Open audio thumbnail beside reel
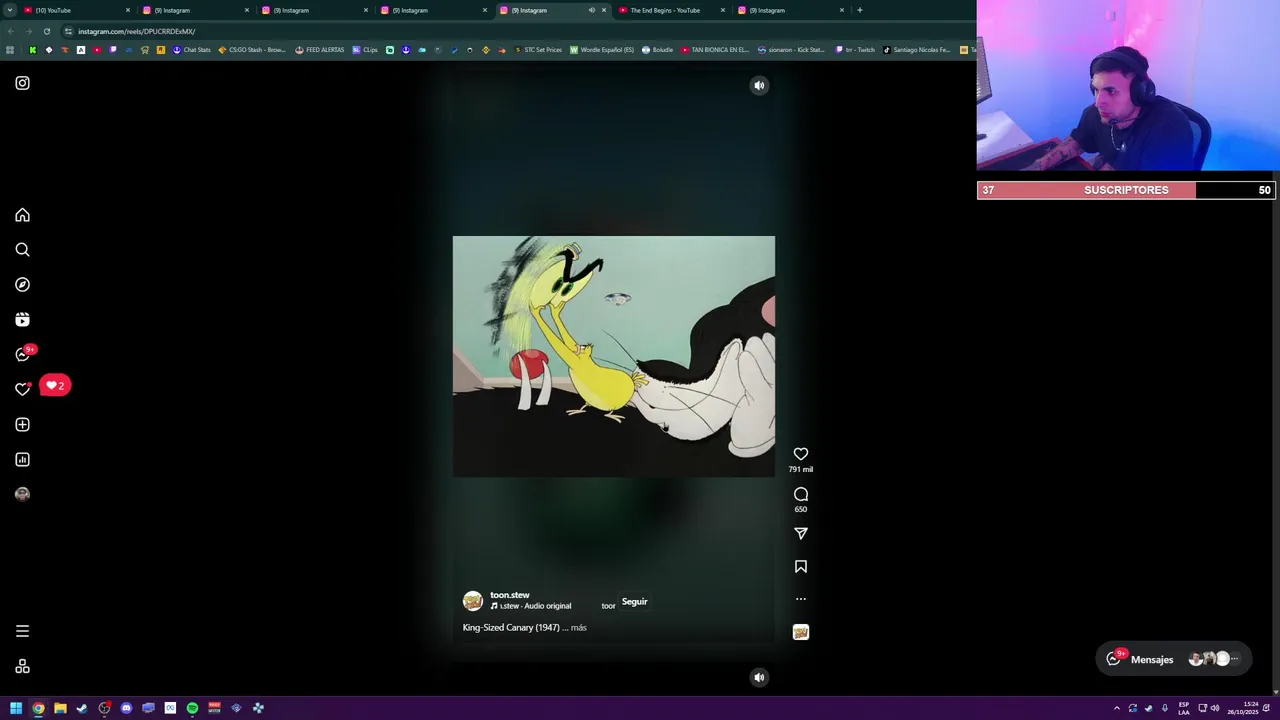Screen dimensions: 1280x720 pos(801,632)
